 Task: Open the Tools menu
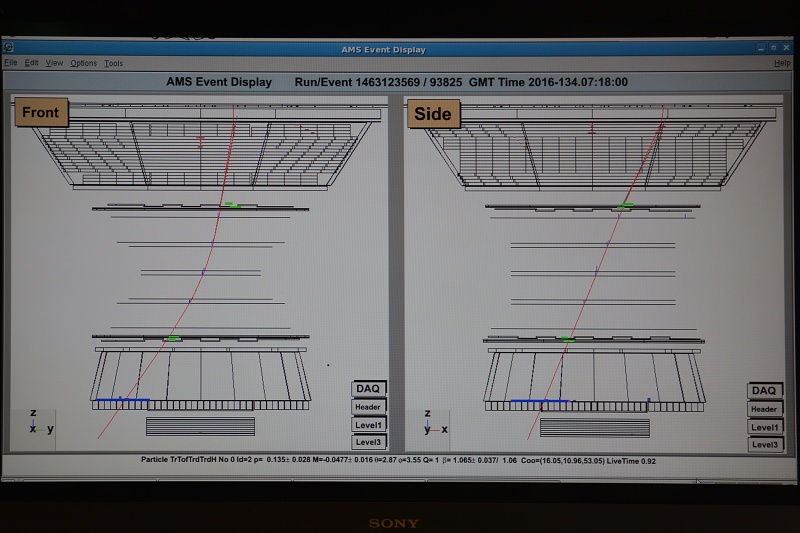coord(113,63)
